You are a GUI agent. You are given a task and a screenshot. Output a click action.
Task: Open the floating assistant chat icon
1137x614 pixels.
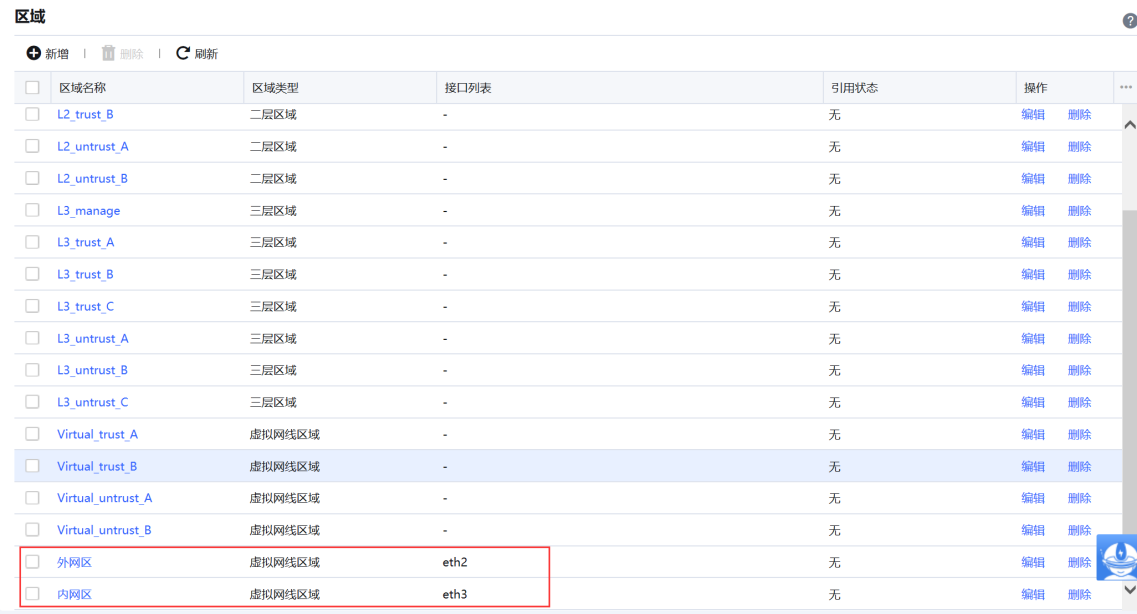pyautogui.click(x=1117, y=557)
